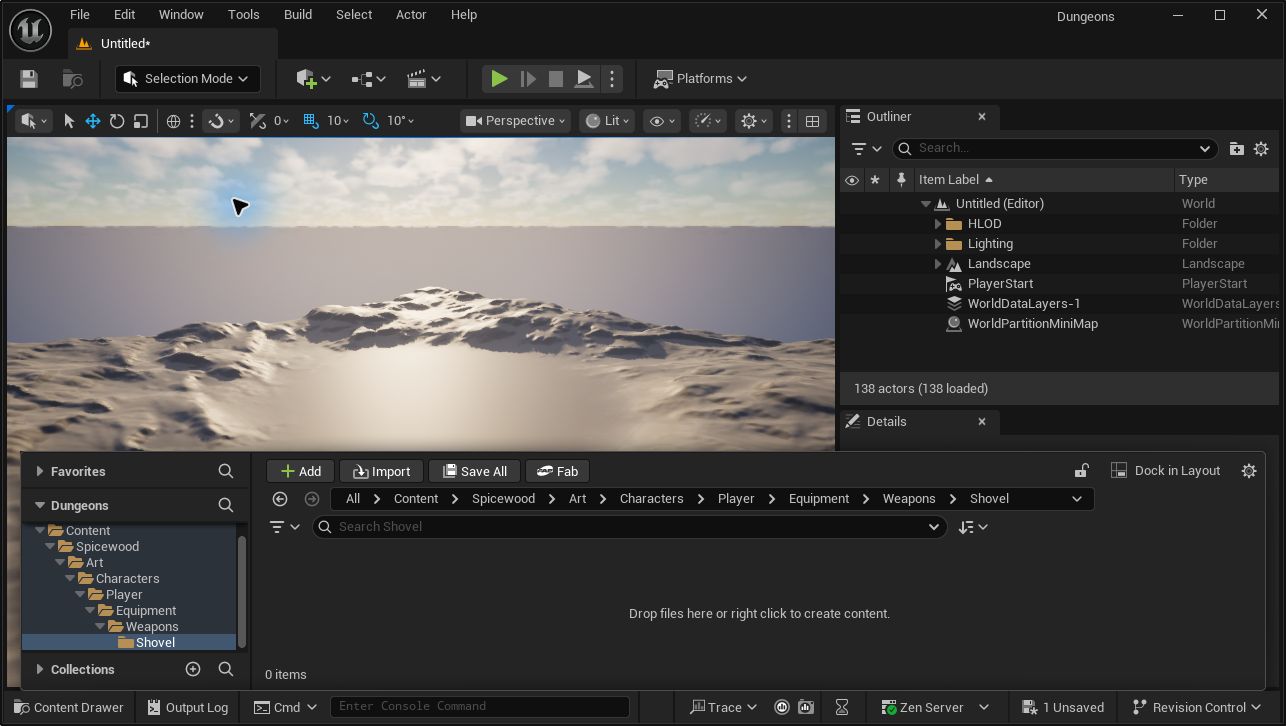Click the hourglass icon in the status bar
This screenshot has width=1286, height=726.
coord(842,707)
